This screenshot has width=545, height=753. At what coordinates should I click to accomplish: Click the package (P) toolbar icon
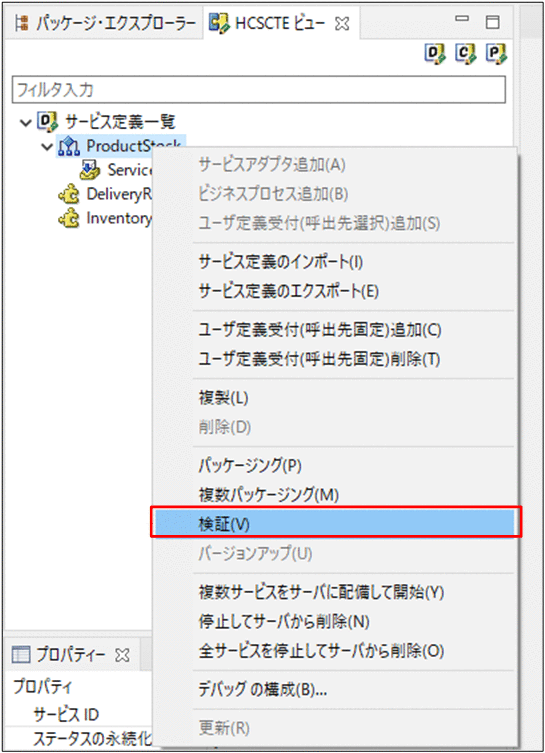pyautogui.click(x=496, y=53)
